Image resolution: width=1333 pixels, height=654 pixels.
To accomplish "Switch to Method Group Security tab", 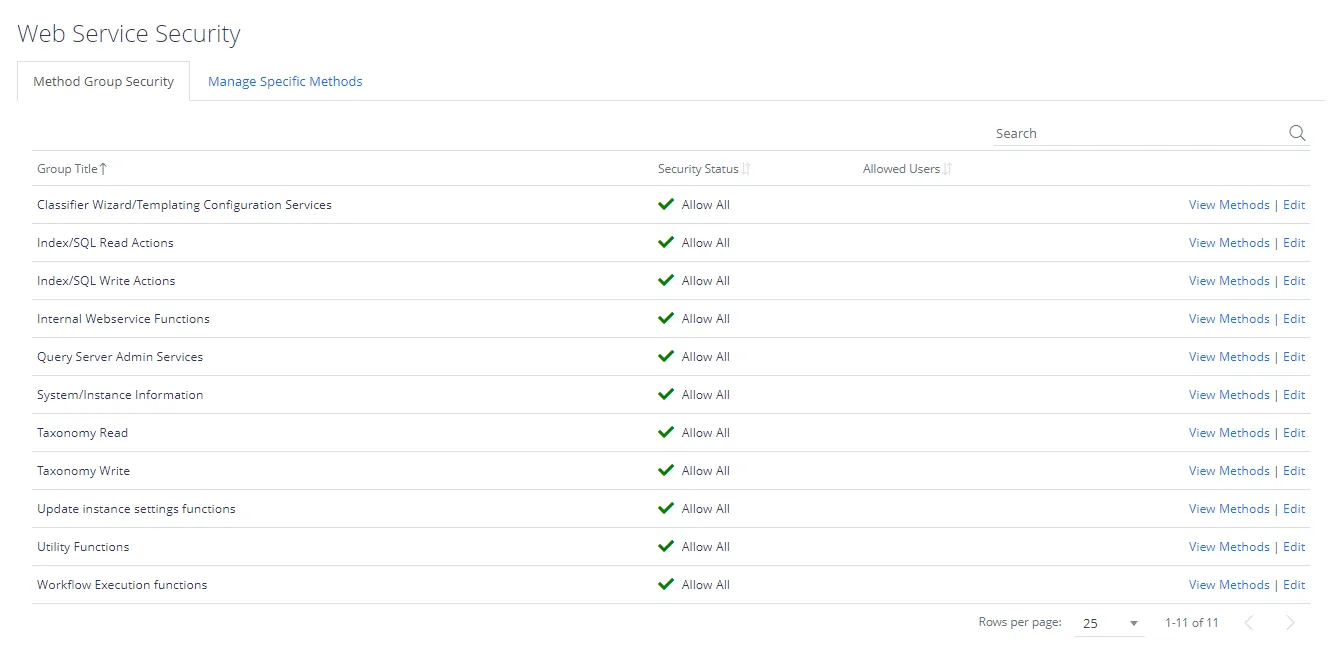I will [104, 81].
